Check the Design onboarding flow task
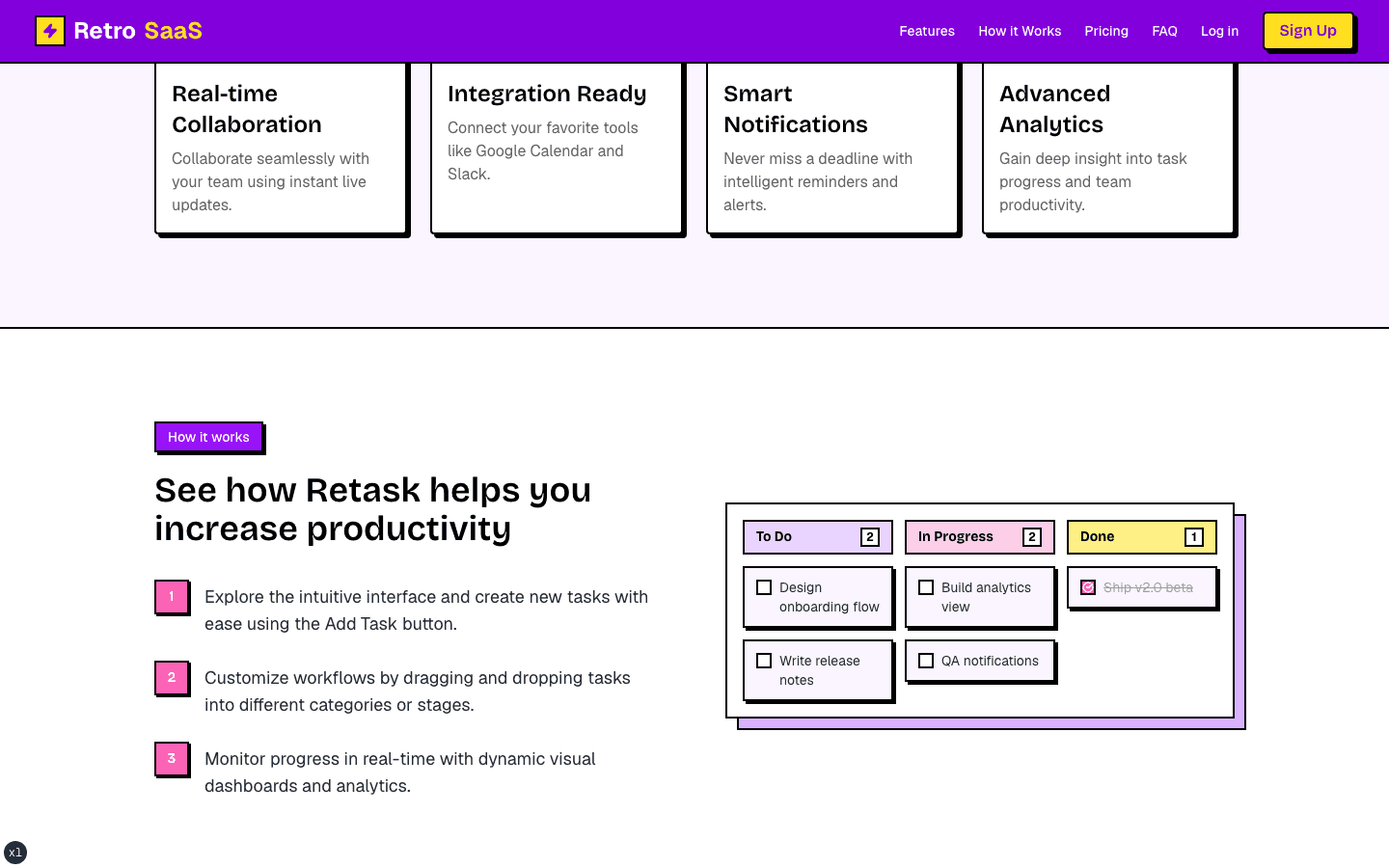This screenshot has height=868, width=1389. tap(764, 587)
